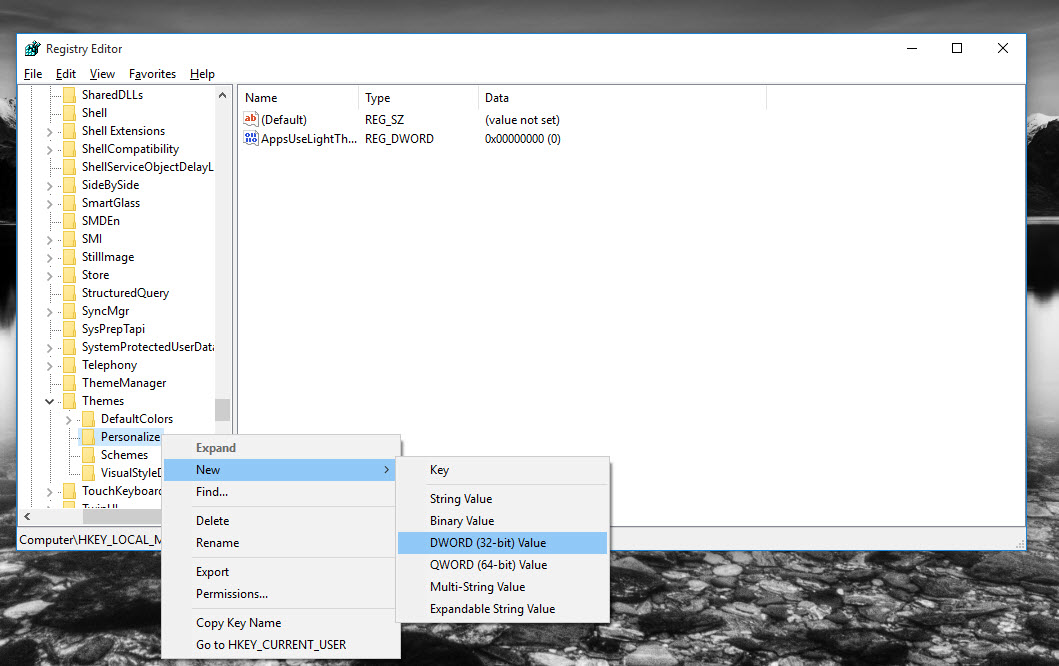This screenshot has width=1059, height=666.
Task: Expand the TouchKeyboard key
Action: 49,492
